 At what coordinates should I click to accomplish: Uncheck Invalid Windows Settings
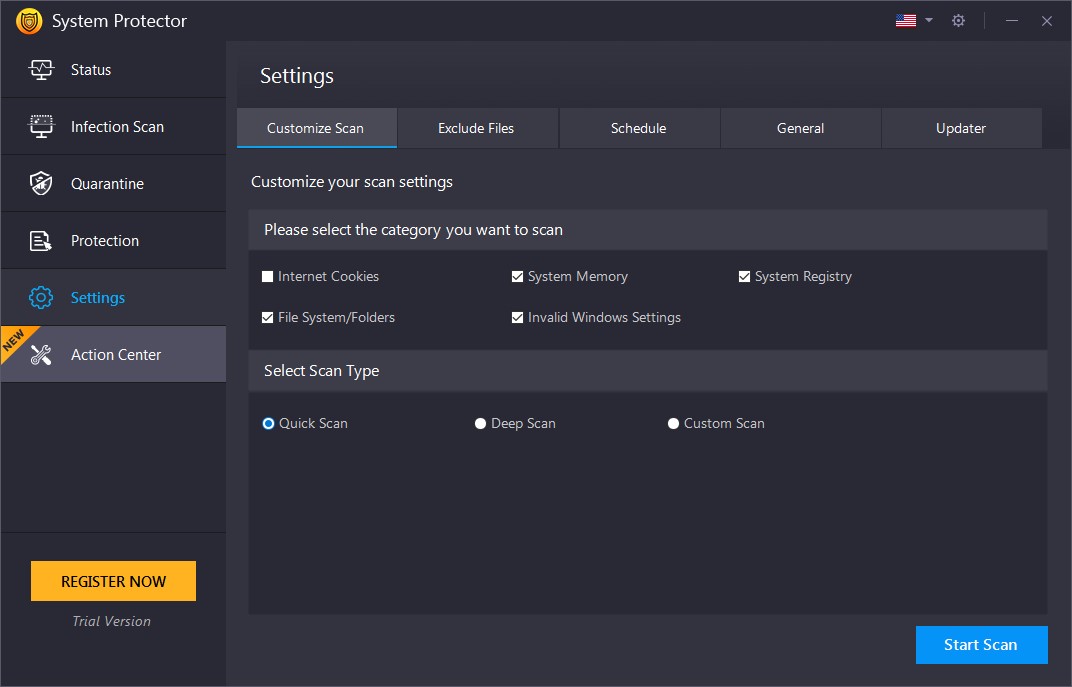[518, 317]
